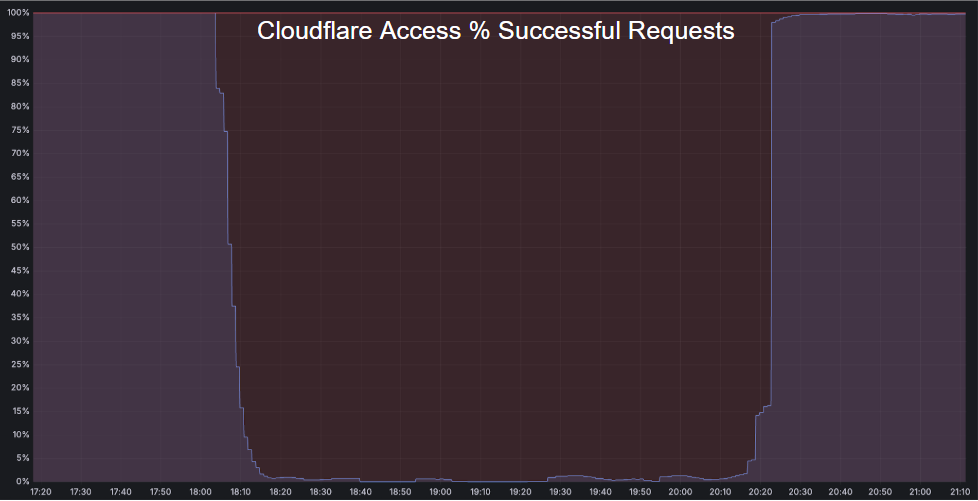Select the 20:20 time axis label

tap(760, 492)
